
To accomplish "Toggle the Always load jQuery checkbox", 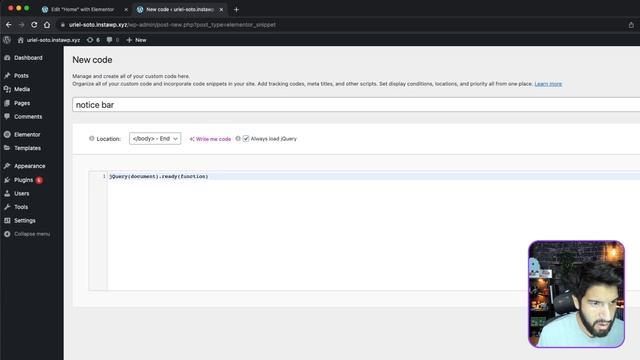I will [x=246, y=139].
